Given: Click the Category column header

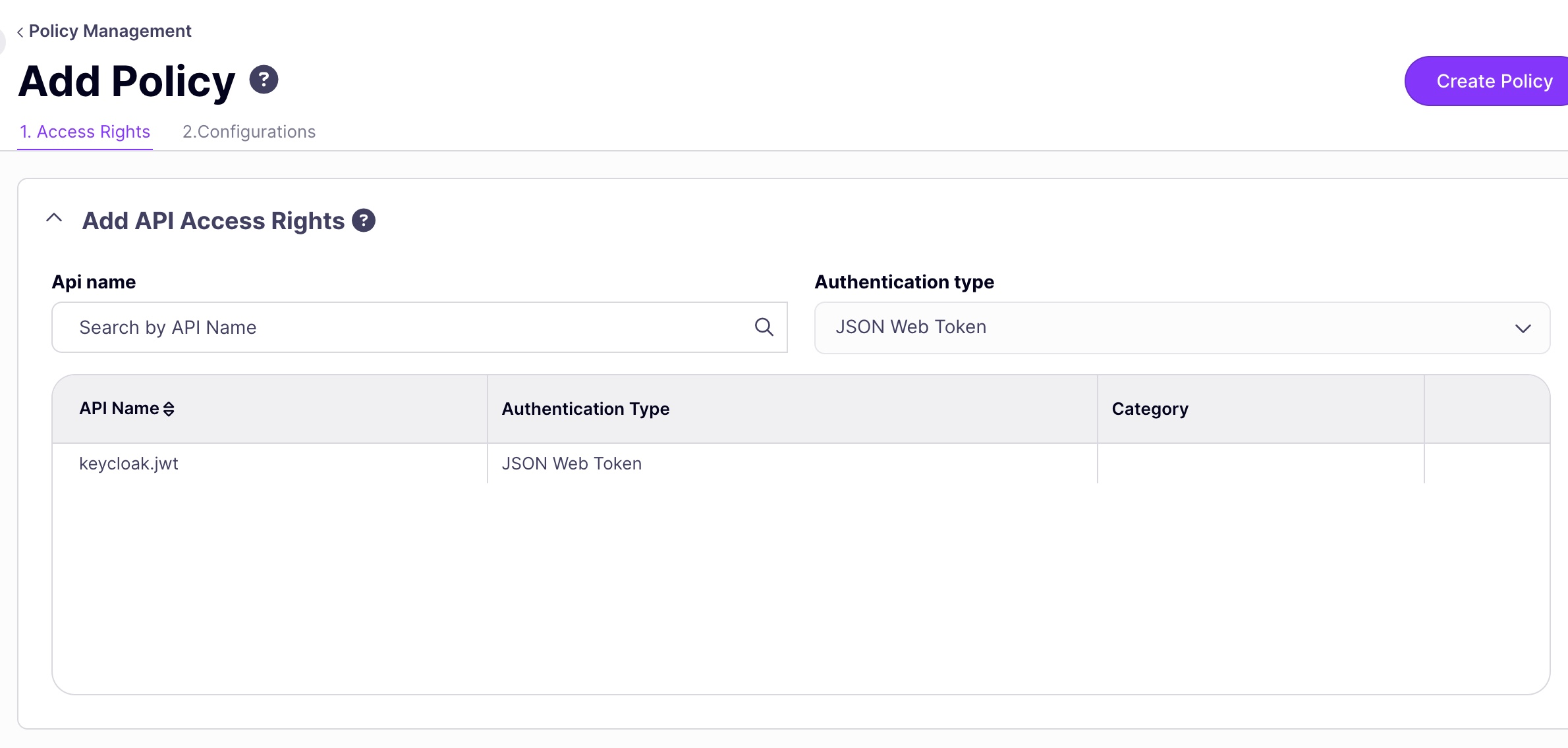Looking at the screenshot, I should click(x=1149, y=408).
